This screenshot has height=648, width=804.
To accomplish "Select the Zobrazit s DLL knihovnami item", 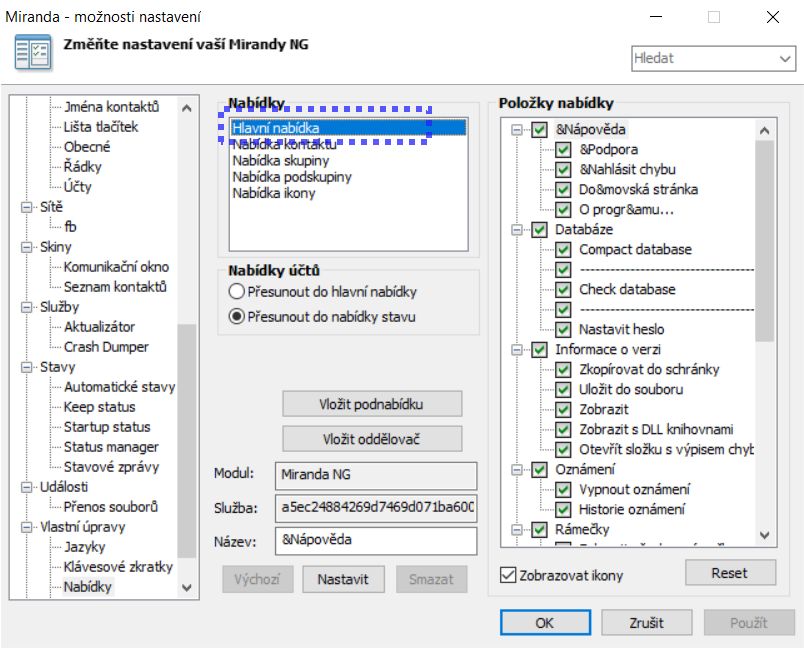I will point(656,430).
